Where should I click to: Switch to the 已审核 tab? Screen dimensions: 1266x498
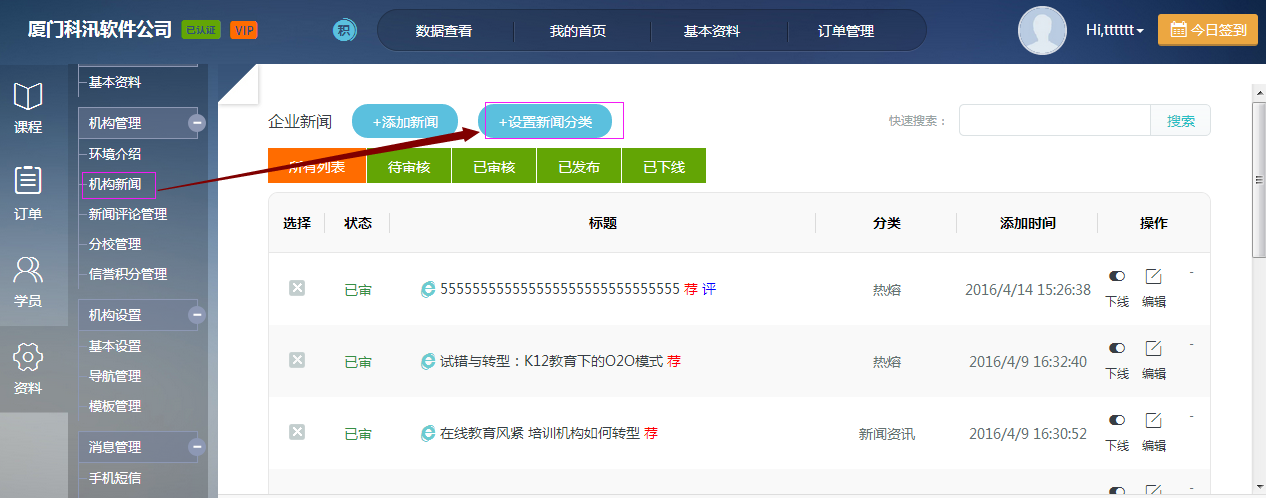coord(494,166)
